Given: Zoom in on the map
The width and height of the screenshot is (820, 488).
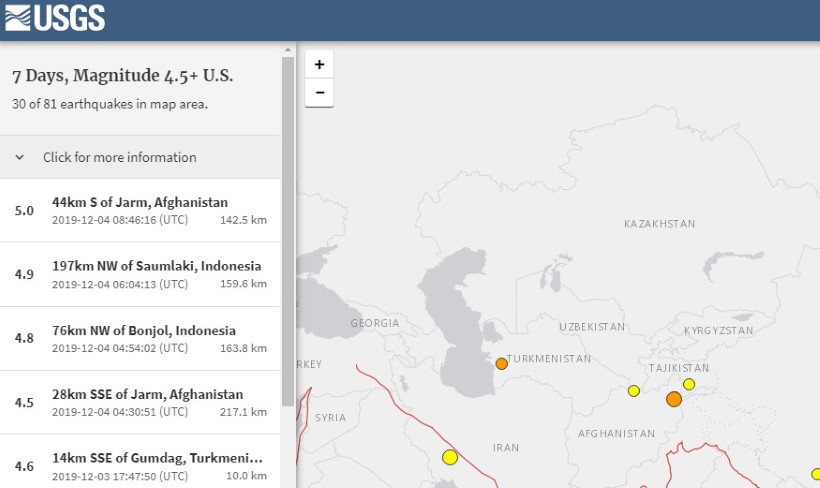Looking at the screenshot, I should 319,64.
